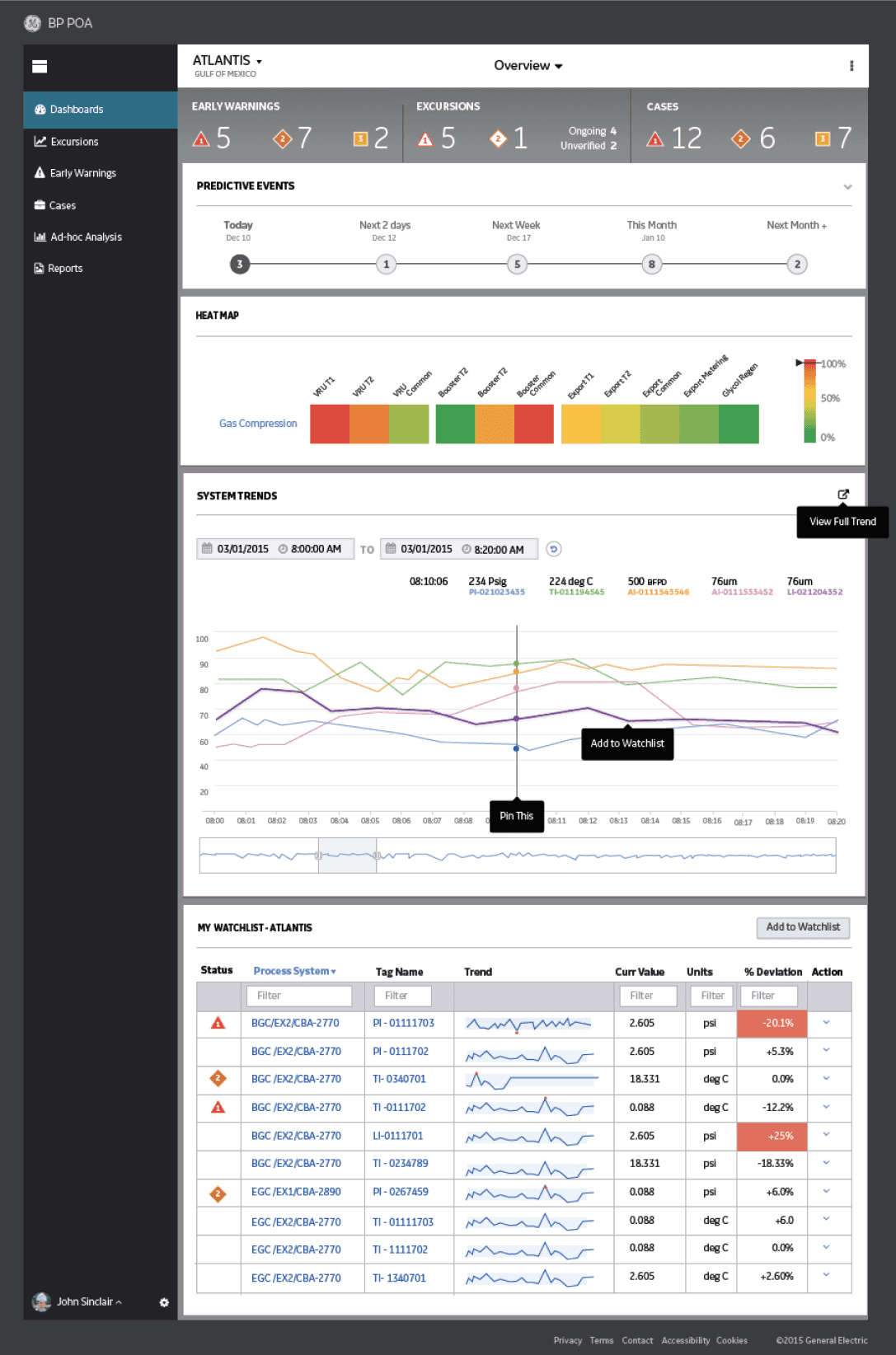Open the ATLANTIS site dropdown

(x=228, y=61)
